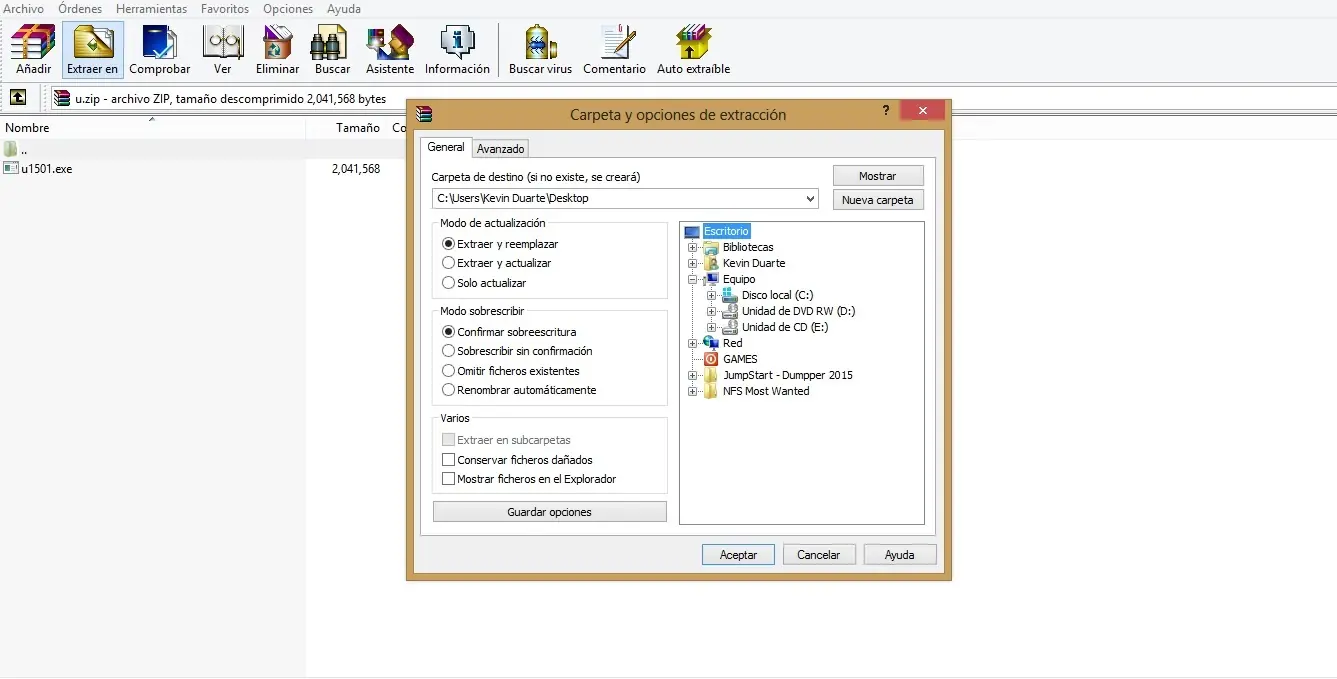Click the Auto extraíble icon
Viewport: 1337px width, 679px height.
[693, 44]
